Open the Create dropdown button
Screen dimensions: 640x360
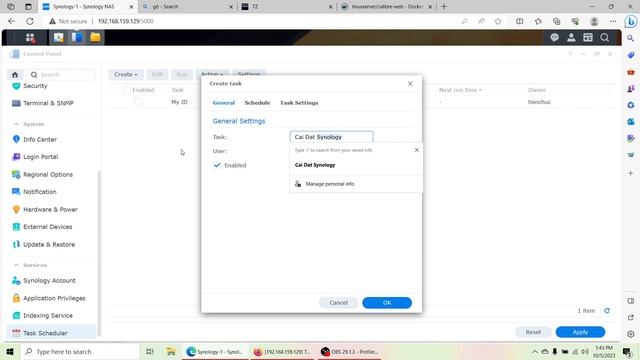(126, 74)
